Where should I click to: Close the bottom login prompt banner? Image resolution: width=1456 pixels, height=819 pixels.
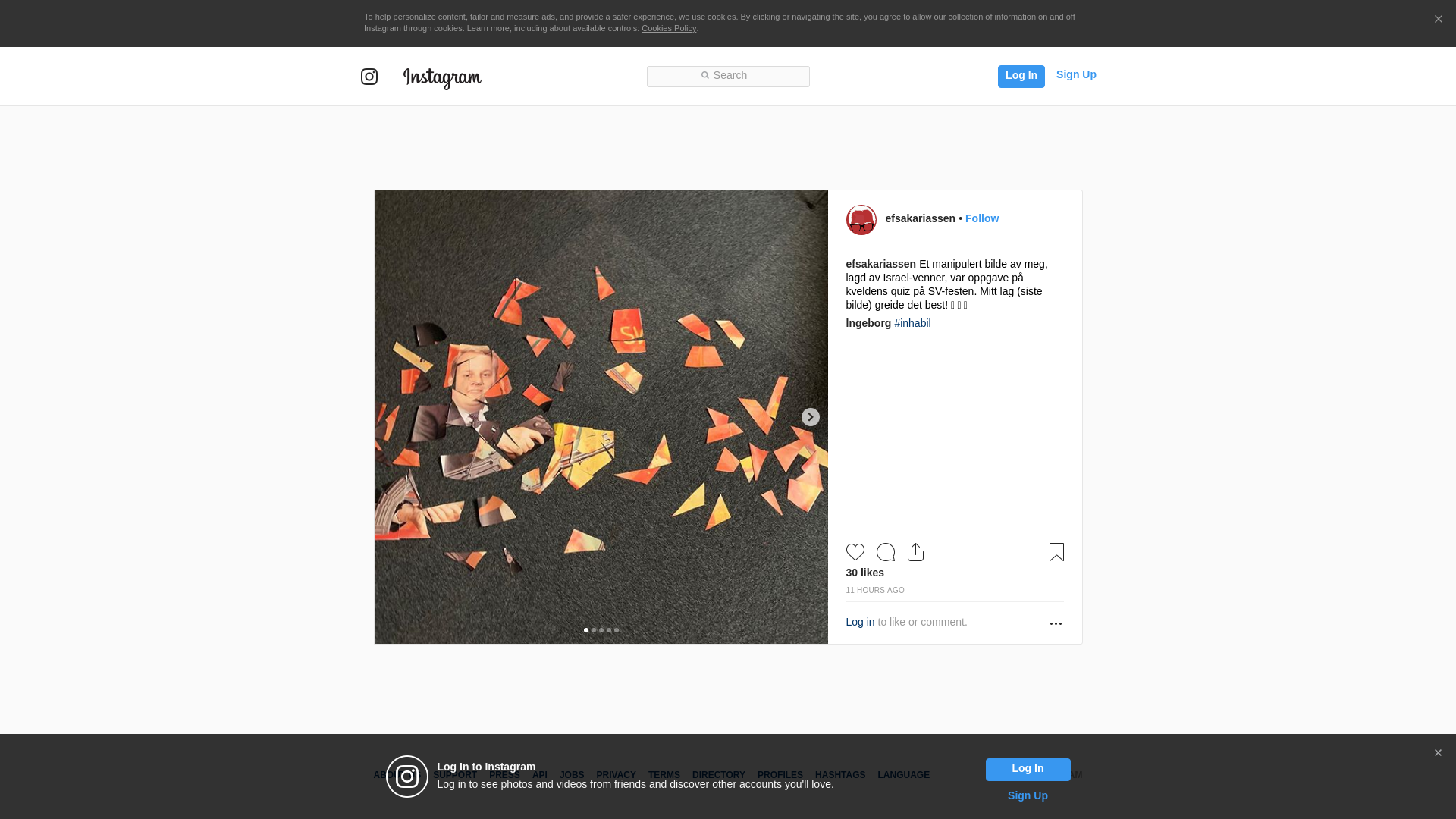(x=1438, y=753)
